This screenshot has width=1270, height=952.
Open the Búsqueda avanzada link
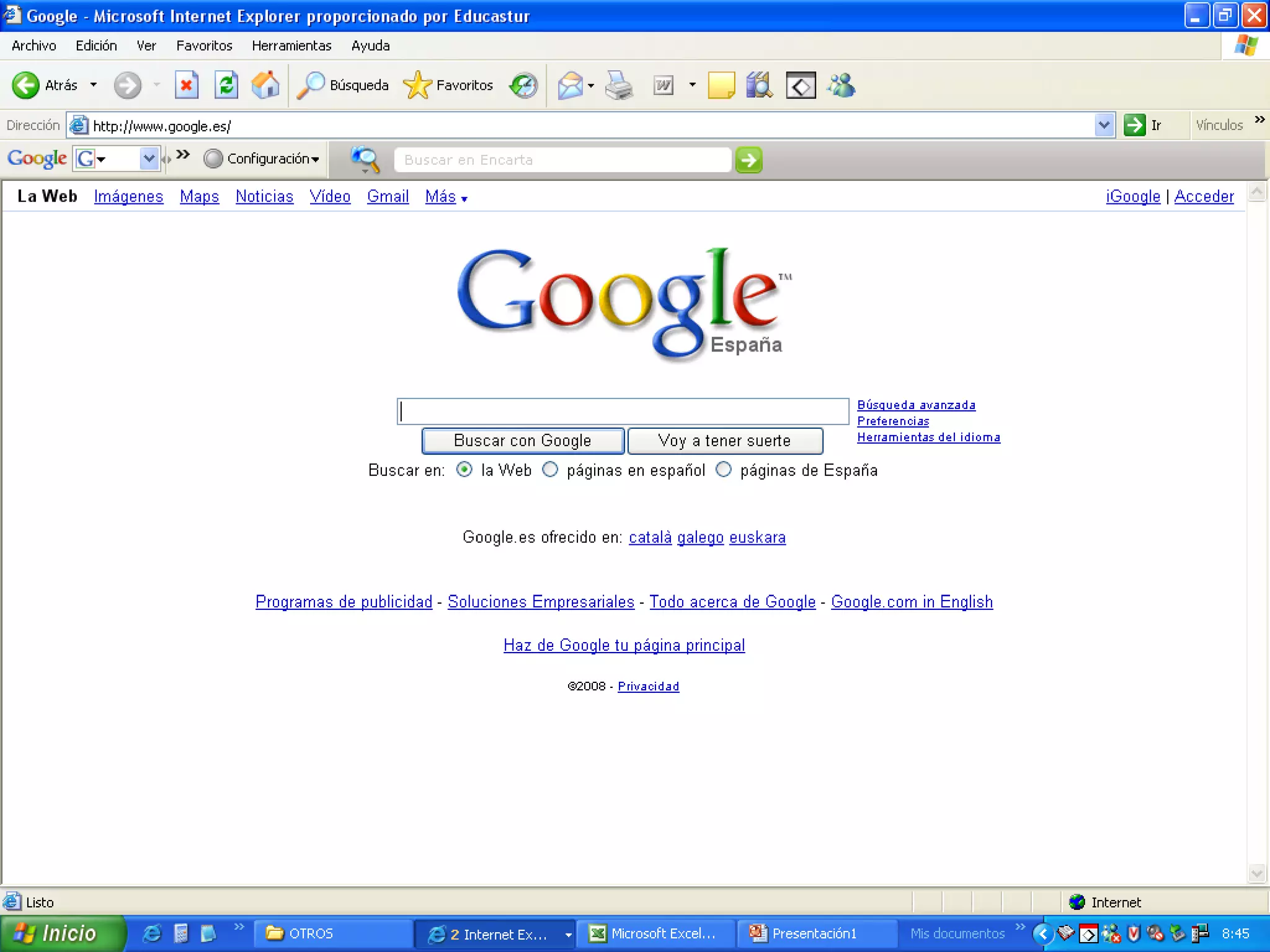coord(916,405)
